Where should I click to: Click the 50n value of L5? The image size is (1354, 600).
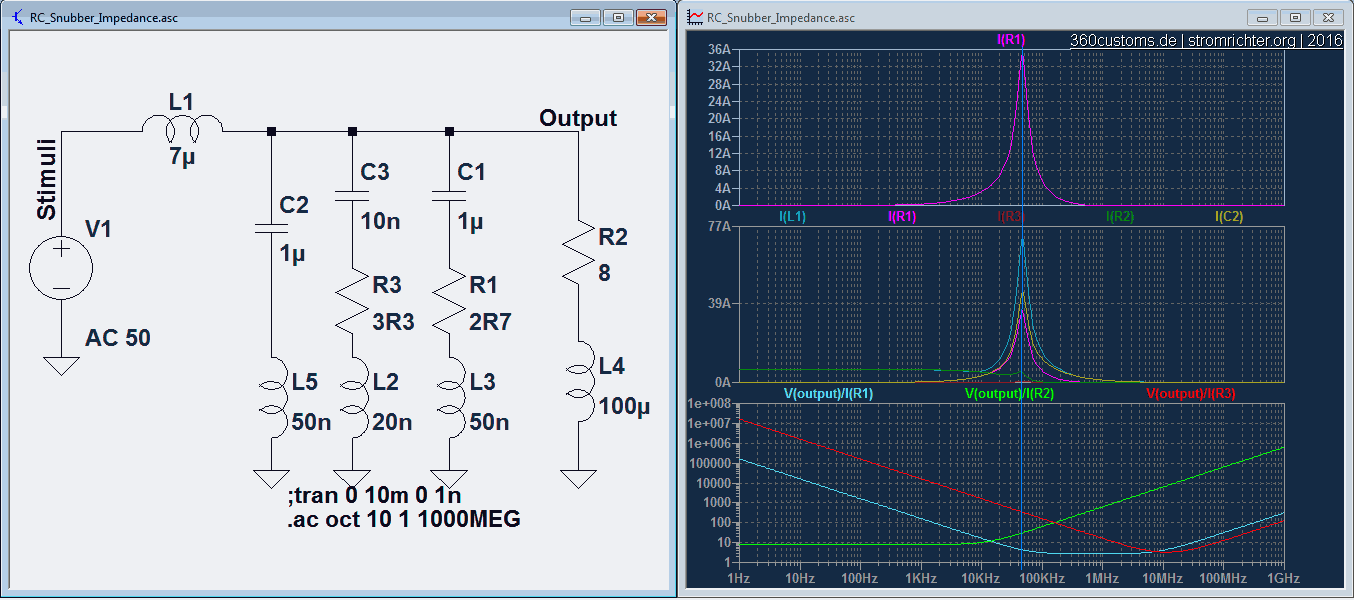tap(312, 422)
